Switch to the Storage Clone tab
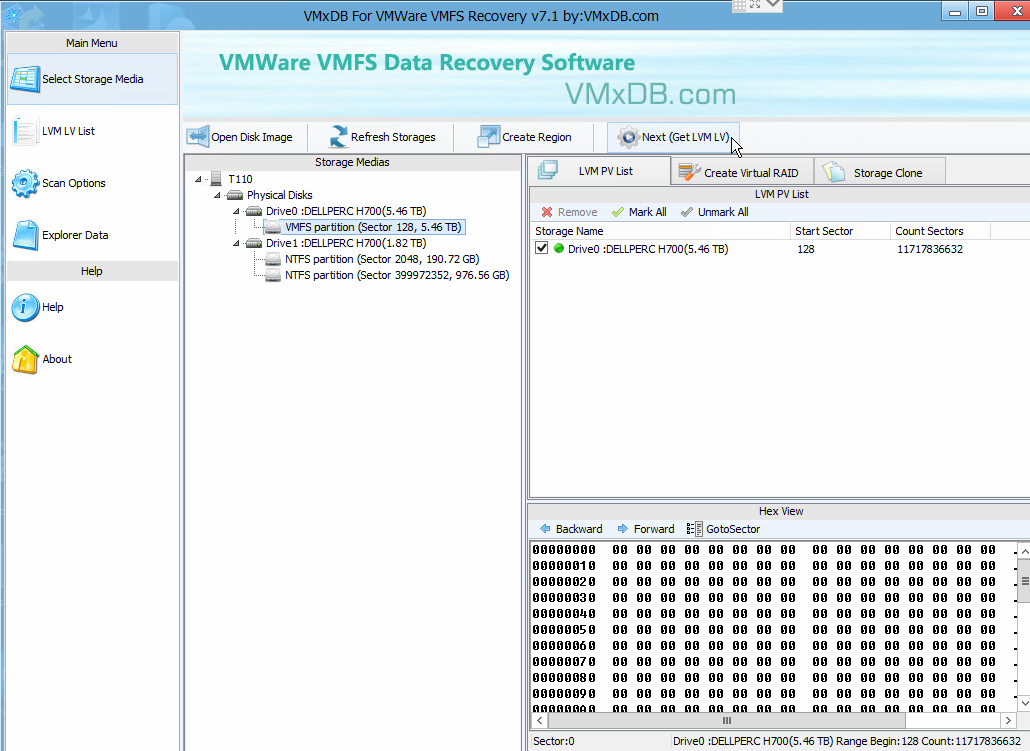 pos(880,172)
